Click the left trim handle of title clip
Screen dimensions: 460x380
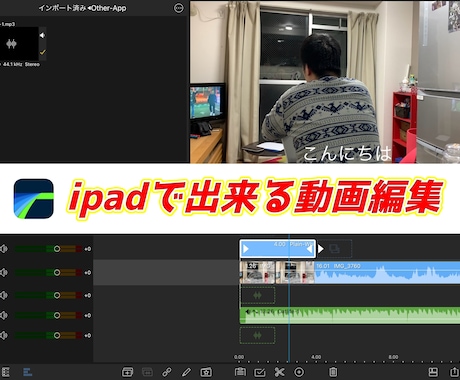pyautogui.click(x=246, y=249)
